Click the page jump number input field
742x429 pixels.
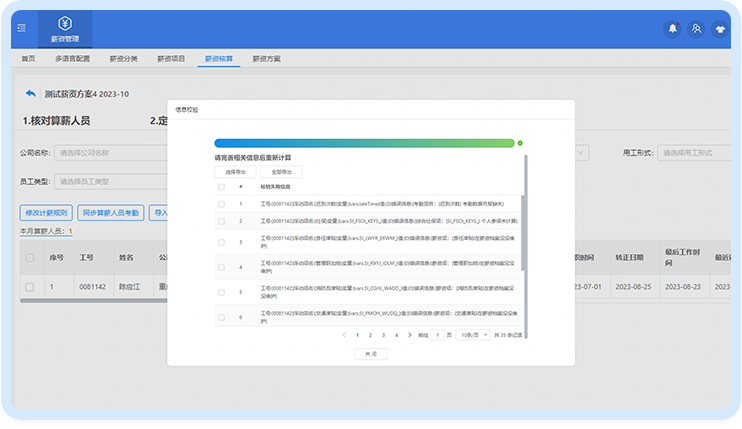(x=436, y=335)
